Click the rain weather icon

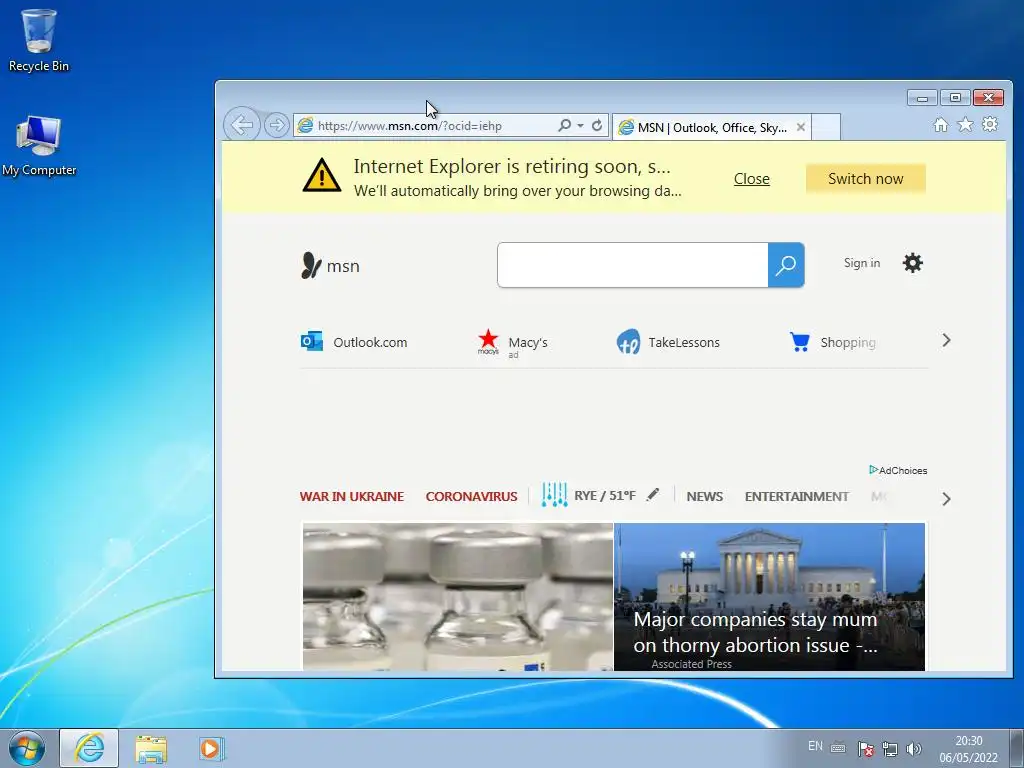click(554, 495)
